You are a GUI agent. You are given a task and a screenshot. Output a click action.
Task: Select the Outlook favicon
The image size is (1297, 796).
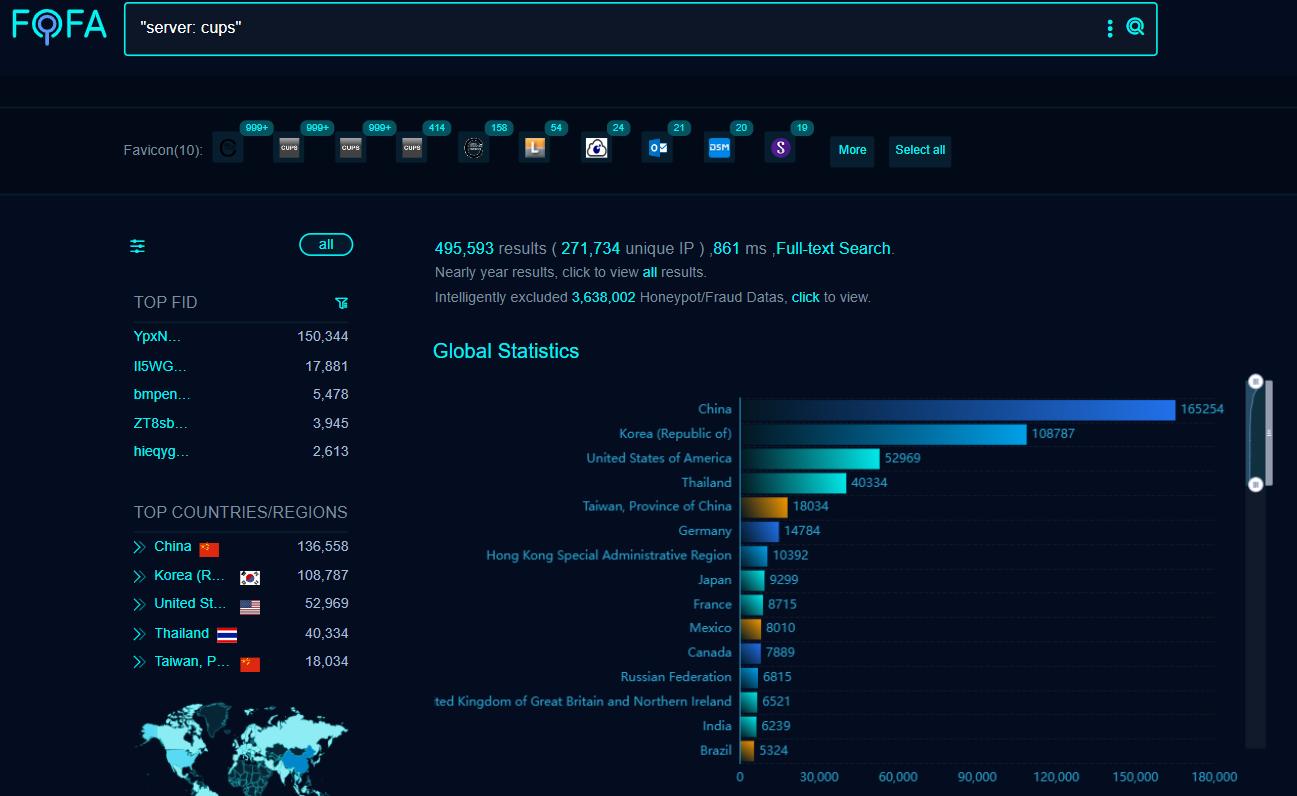tap(658, 149)
